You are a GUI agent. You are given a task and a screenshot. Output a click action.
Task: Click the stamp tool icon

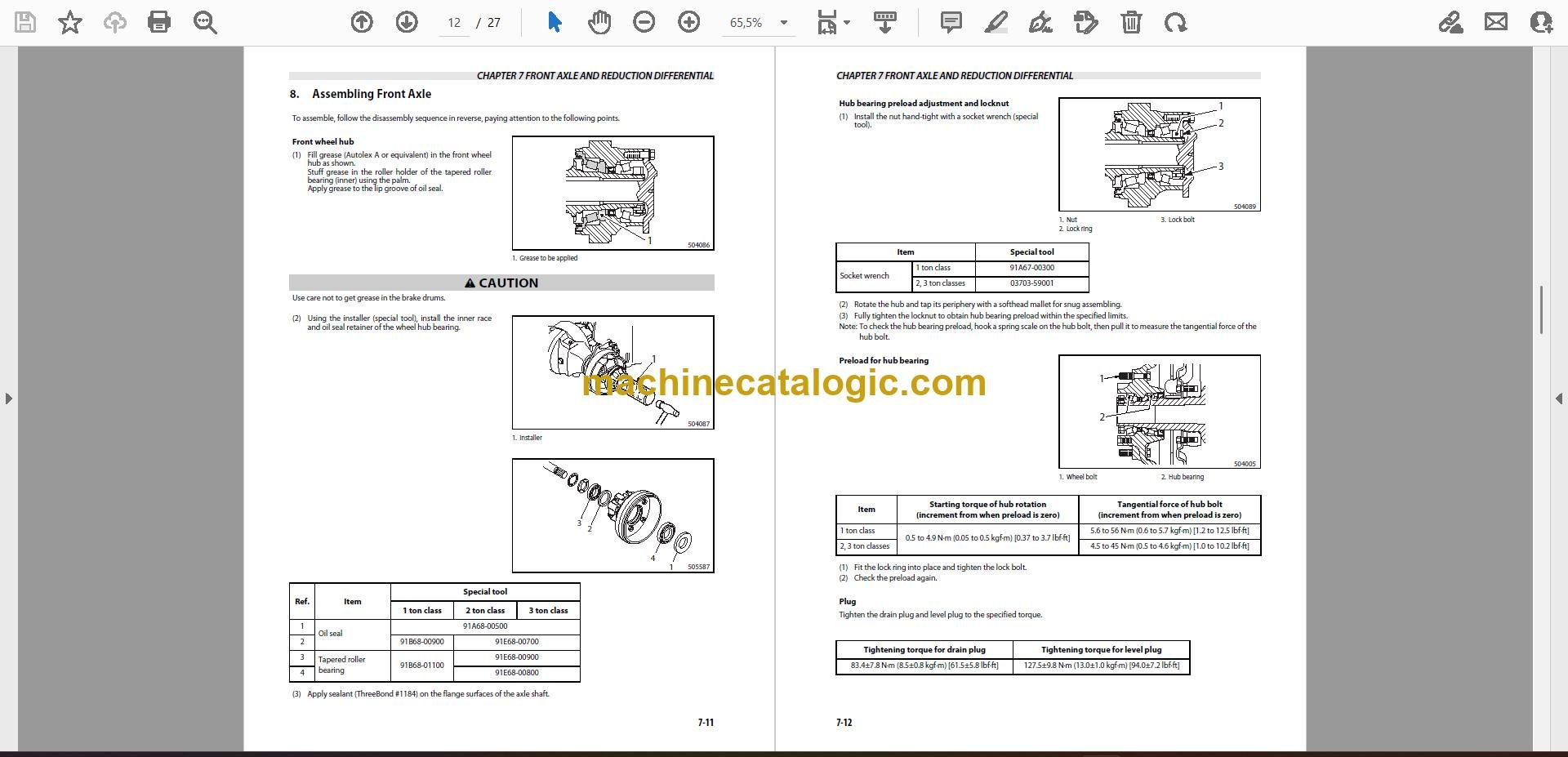tap(1086, 22)
